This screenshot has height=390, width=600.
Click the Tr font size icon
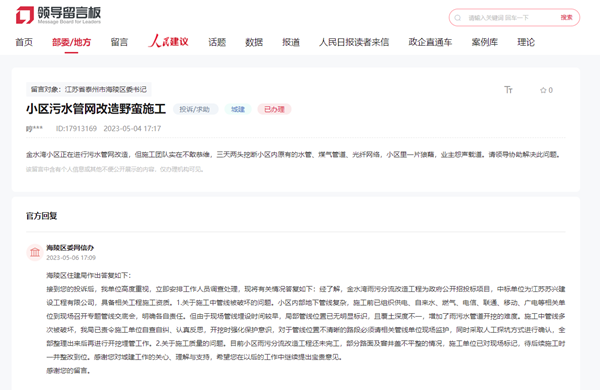pos(508,90)
